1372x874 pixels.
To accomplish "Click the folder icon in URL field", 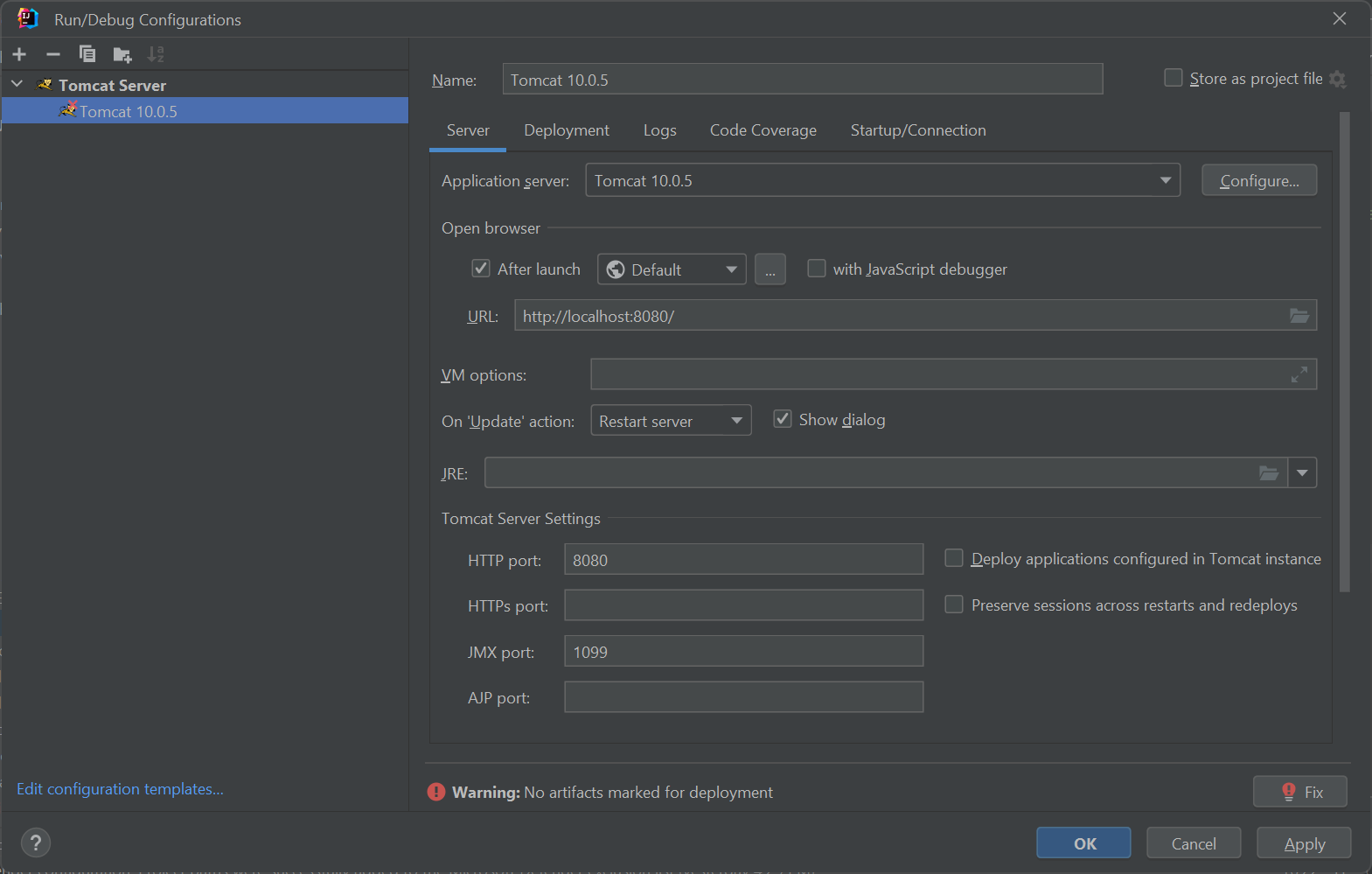I will 1299,316.
